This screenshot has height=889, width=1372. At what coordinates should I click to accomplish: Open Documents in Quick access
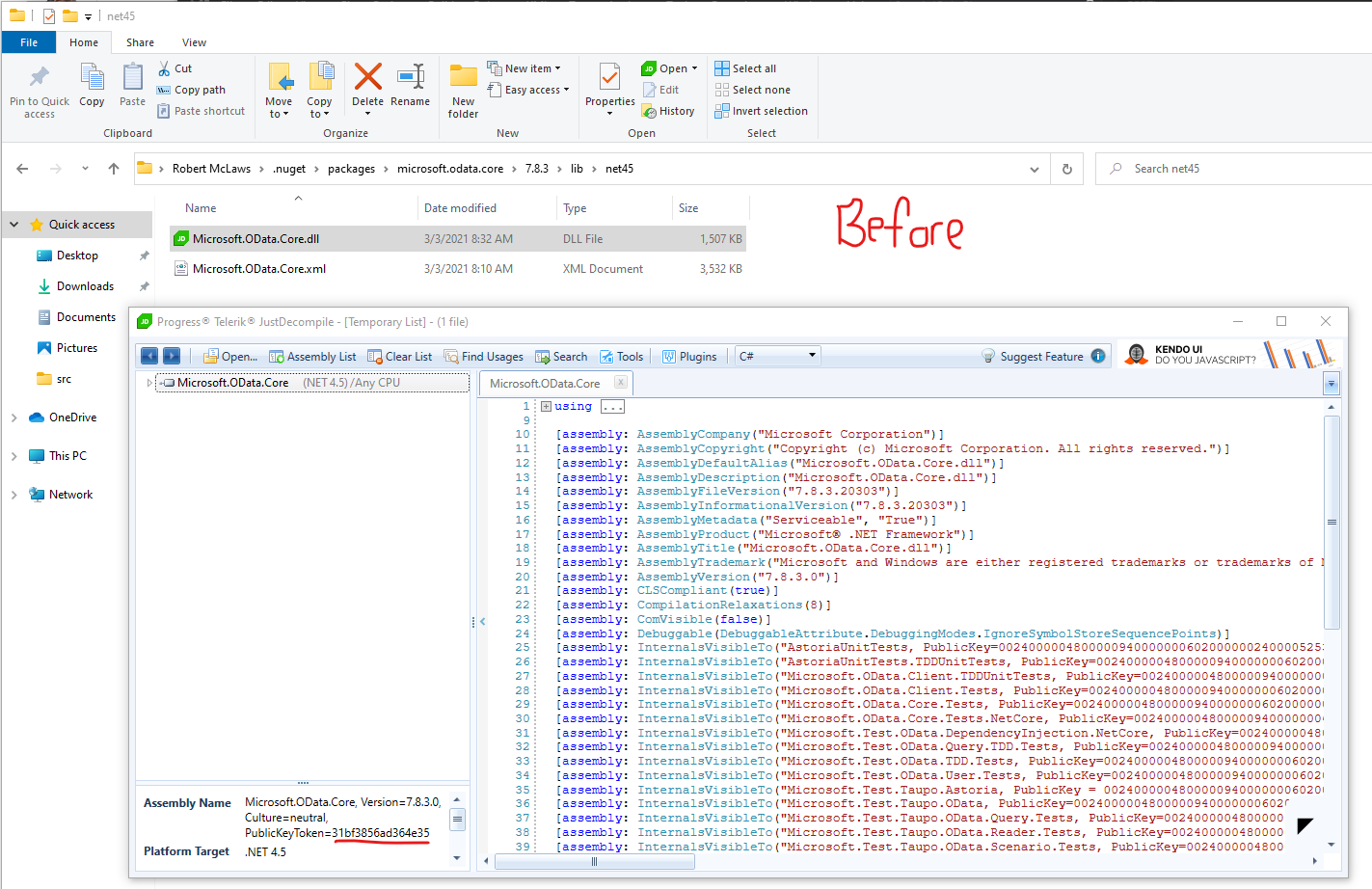click(x=86, y=317)
